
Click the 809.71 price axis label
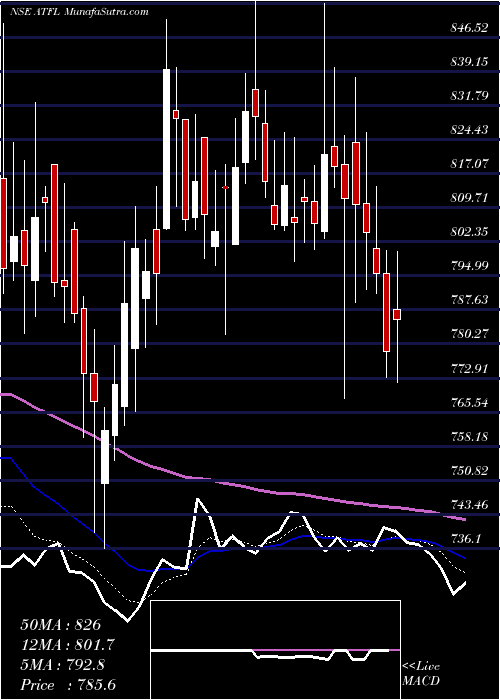point(469,197)
